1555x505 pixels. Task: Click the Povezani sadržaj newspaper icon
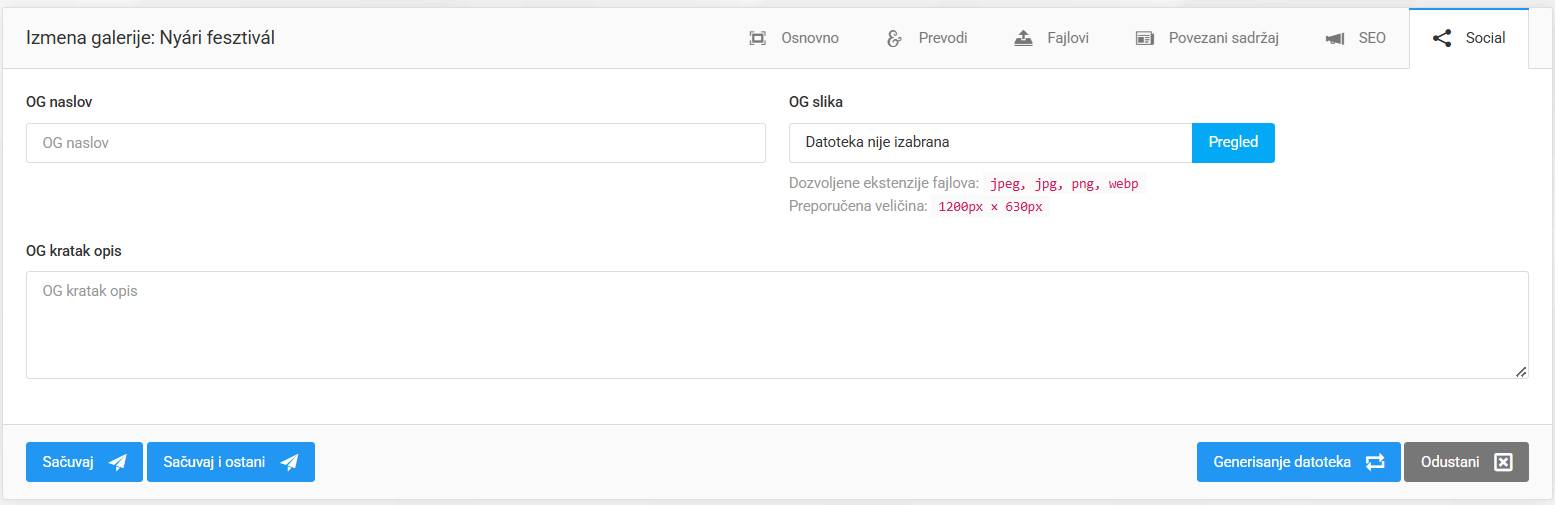[x=1145, y=39]
